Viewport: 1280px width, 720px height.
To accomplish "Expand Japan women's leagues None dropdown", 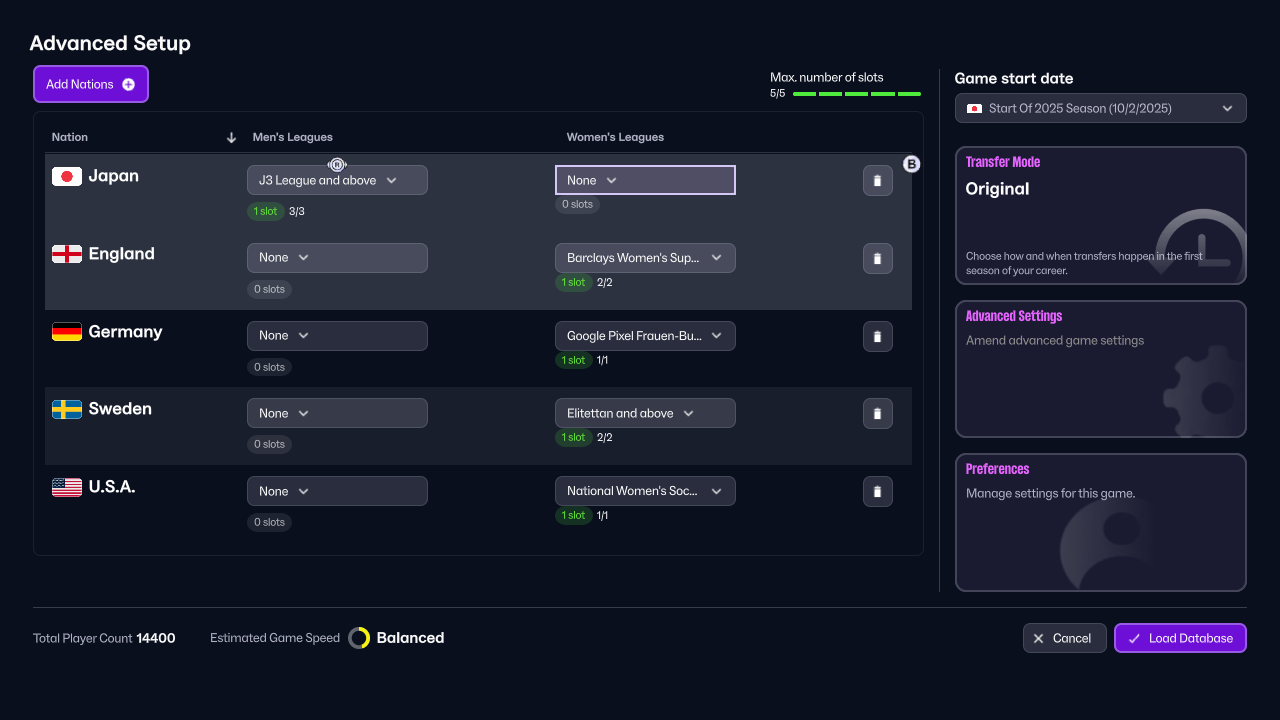I will coord(645,180).
